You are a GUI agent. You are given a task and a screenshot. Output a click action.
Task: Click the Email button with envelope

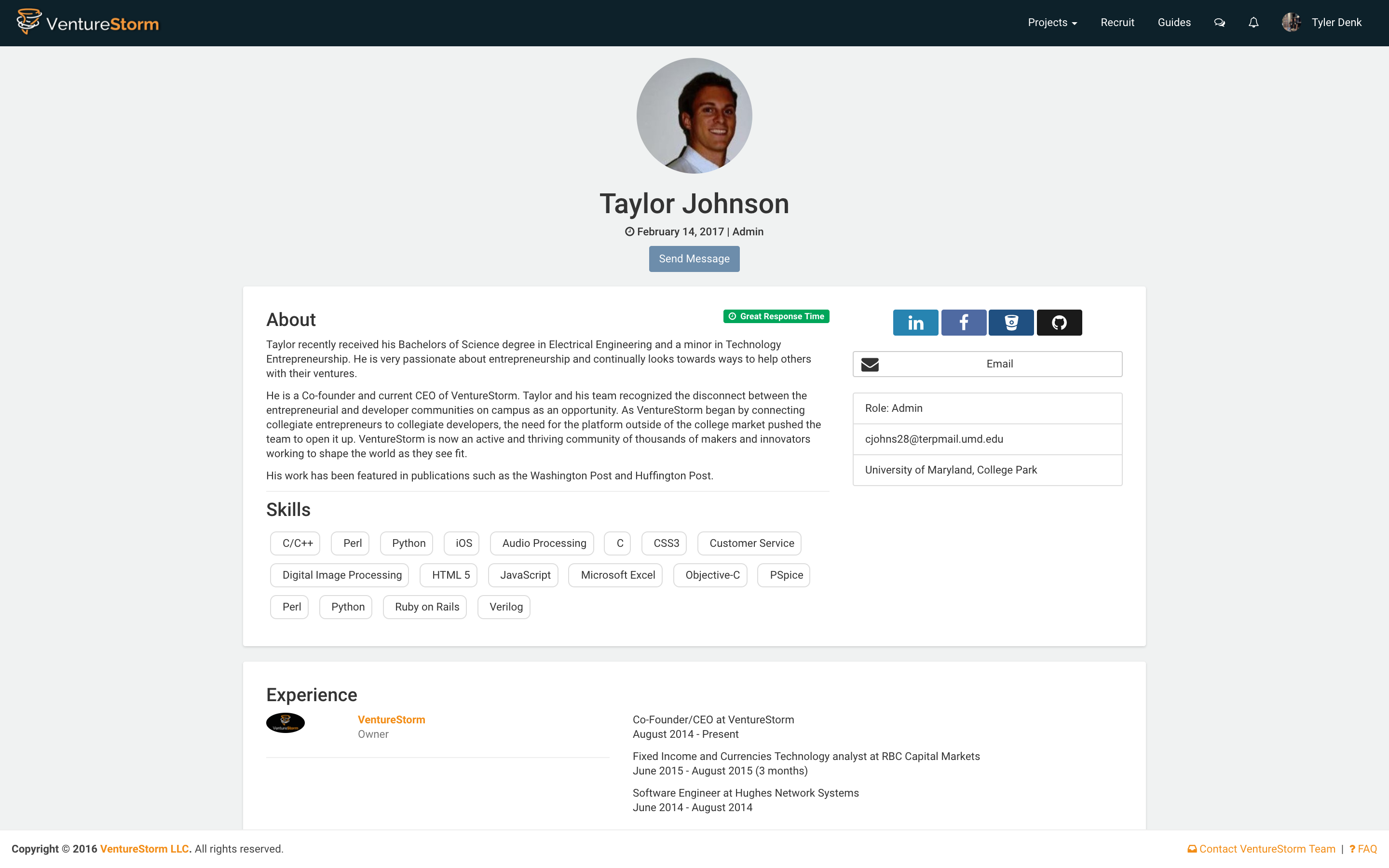[987, 364]
